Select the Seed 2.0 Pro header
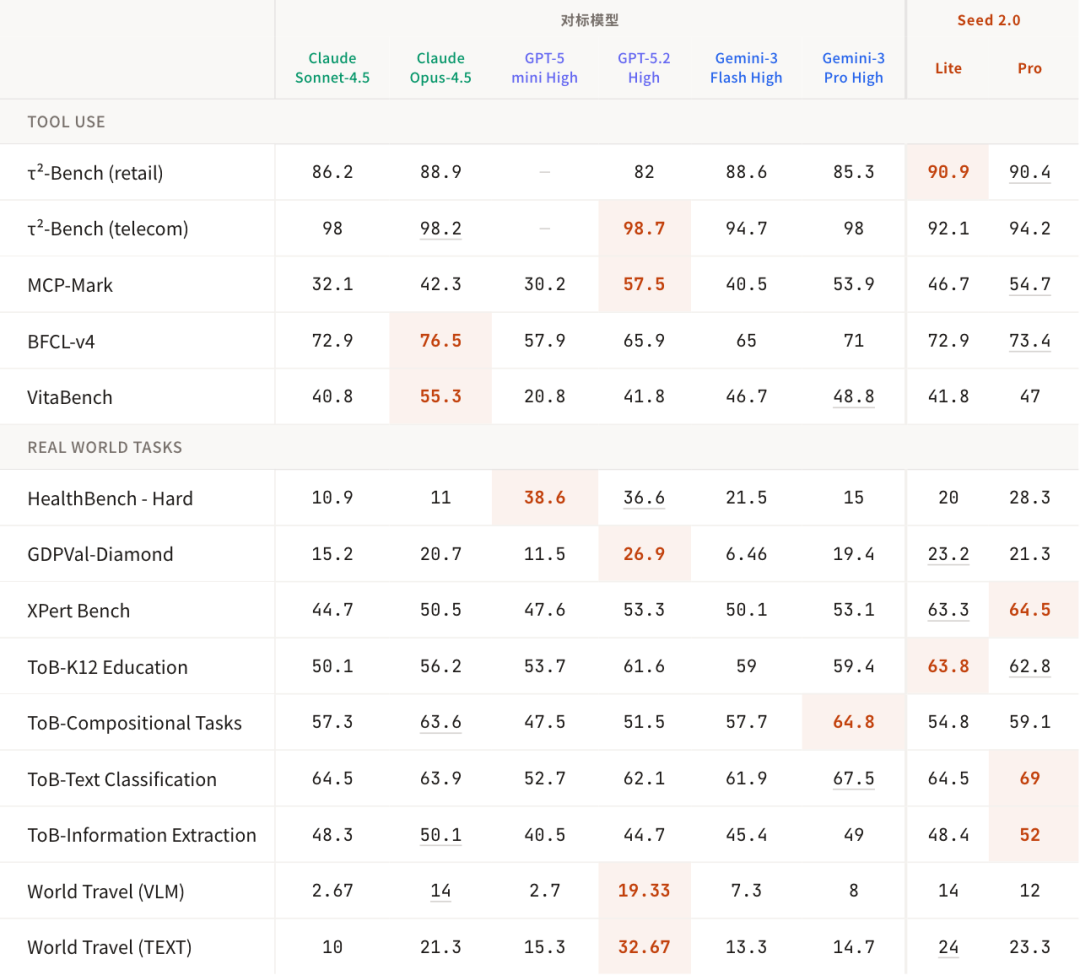Viewport: 1080px width, 975px height. [1030, 68]
